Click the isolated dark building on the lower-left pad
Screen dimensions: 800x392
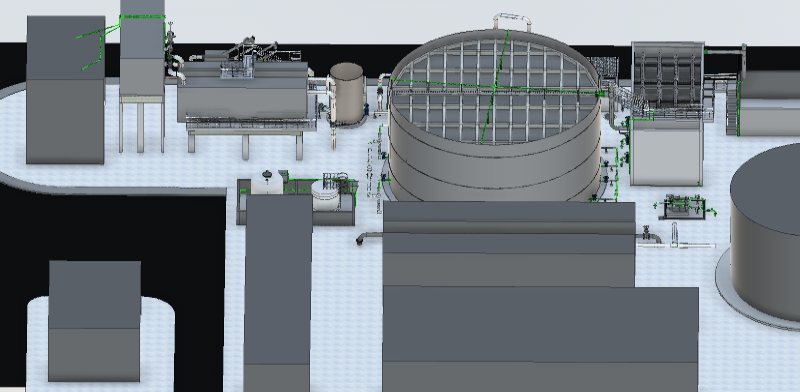pyautogui.click(x=94, y=321)
